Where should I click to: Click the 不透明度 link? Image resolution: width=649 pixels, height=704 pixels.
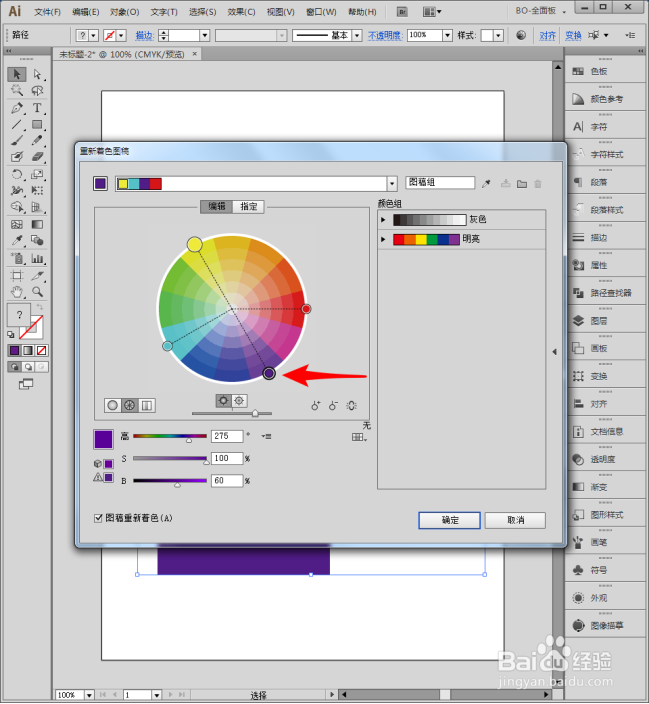click(x=385, y=35)
